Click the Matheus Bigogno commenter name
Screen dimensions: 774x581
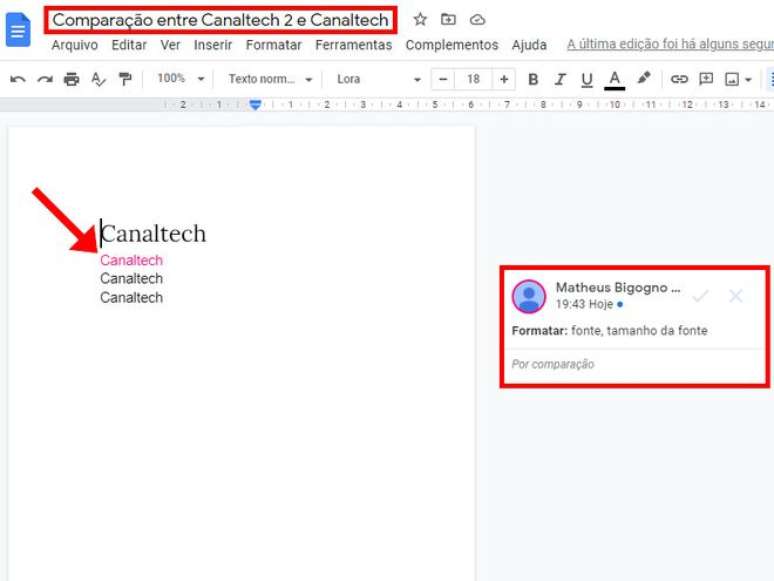(x=618, y=288)
